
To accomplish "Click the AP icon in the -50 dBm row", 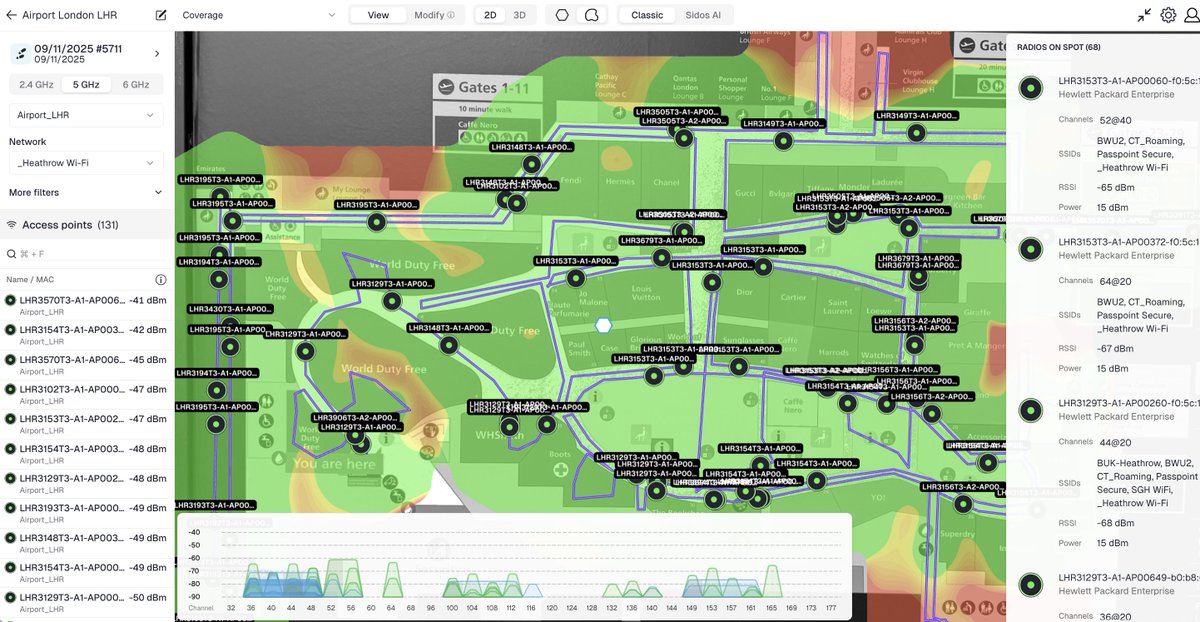I will (10, 598).
